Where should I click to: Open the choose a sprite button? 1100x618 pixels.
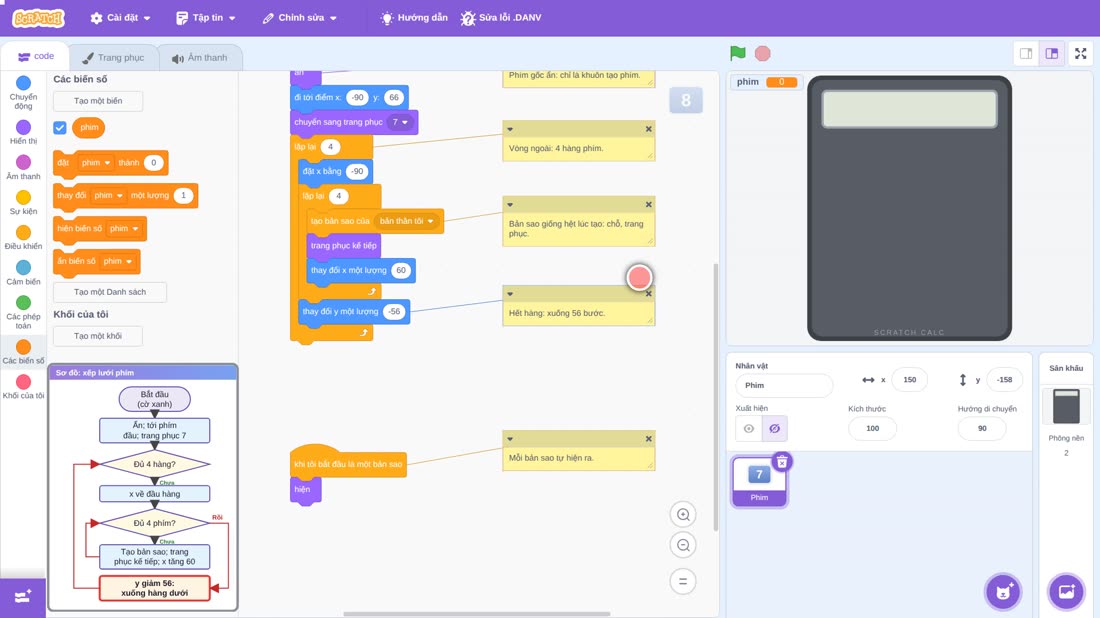pos(1003,591)
